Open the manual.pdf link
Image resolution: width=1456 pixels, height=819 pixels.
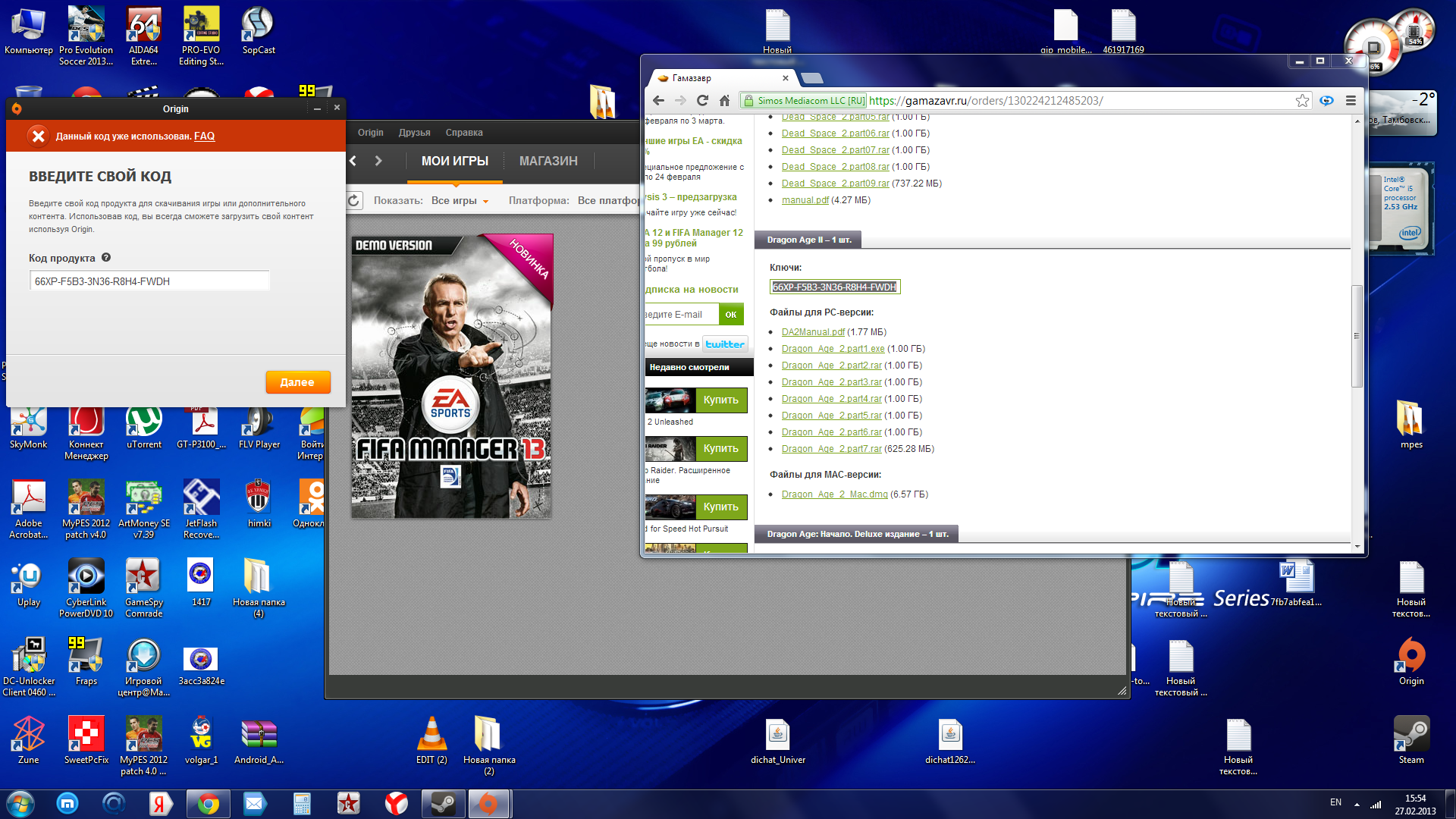[x=805, y=199]
